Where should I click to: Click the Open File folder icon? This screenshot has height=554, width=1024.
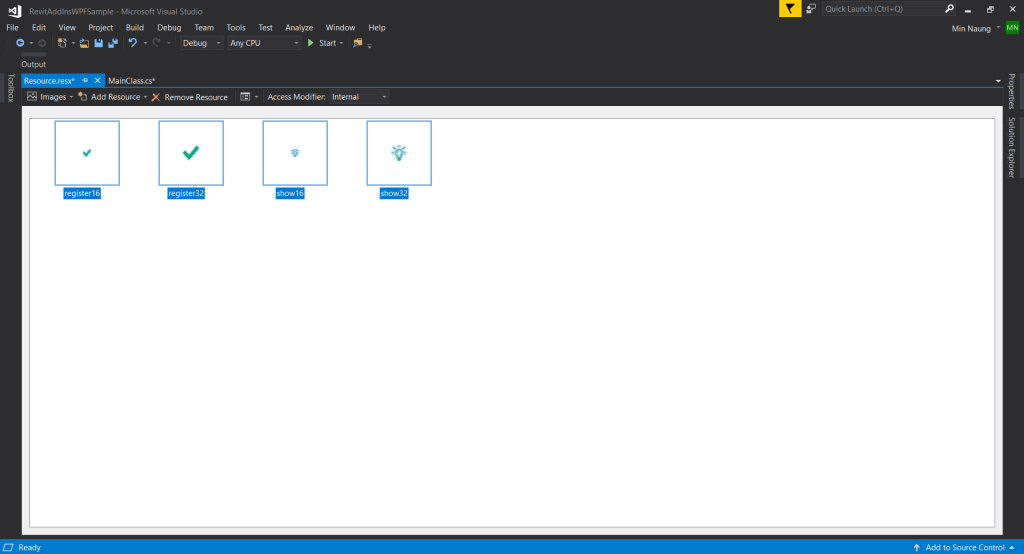85,43
